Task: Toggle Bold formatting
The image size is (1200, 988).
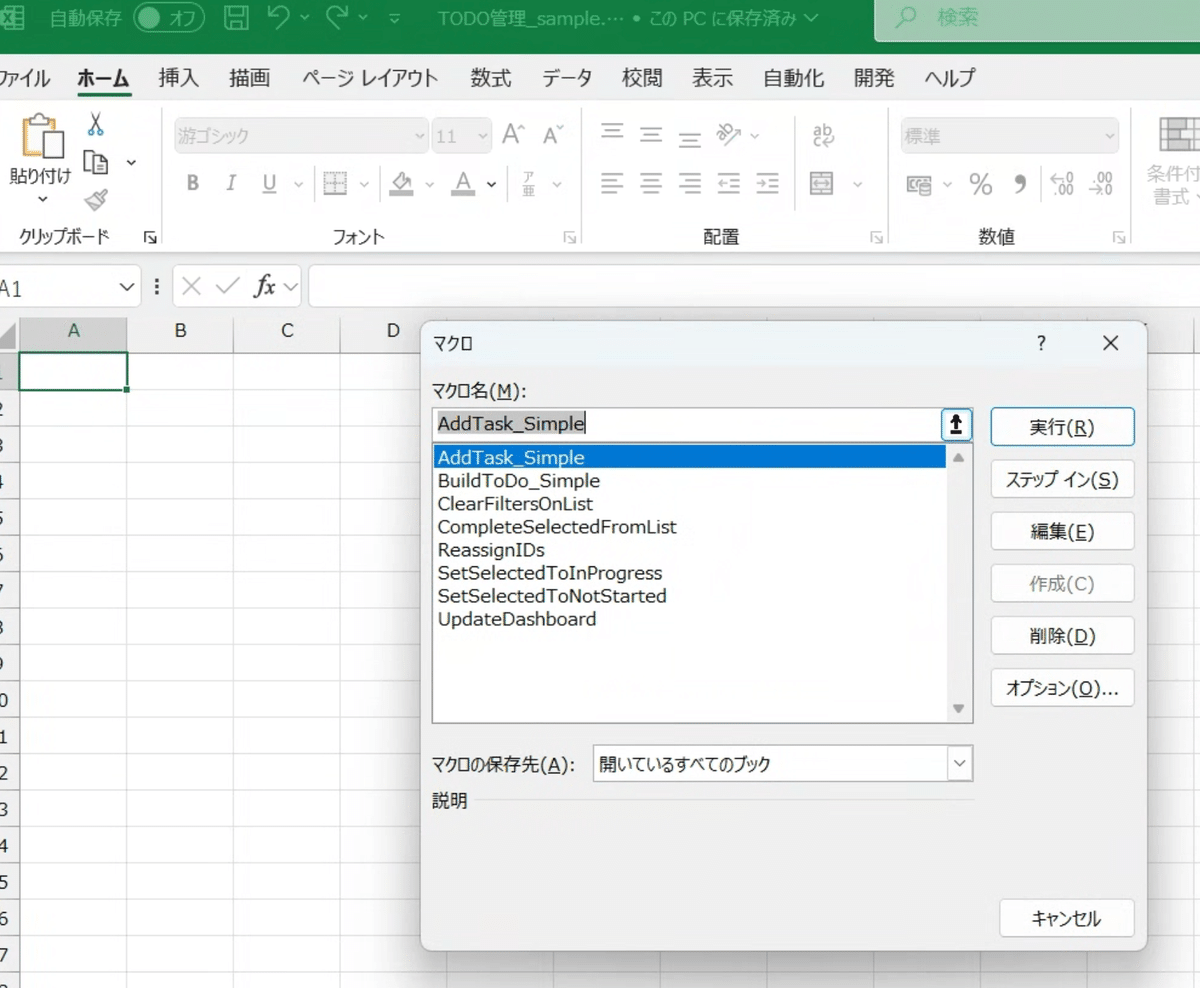Action: tap(191, 184)
